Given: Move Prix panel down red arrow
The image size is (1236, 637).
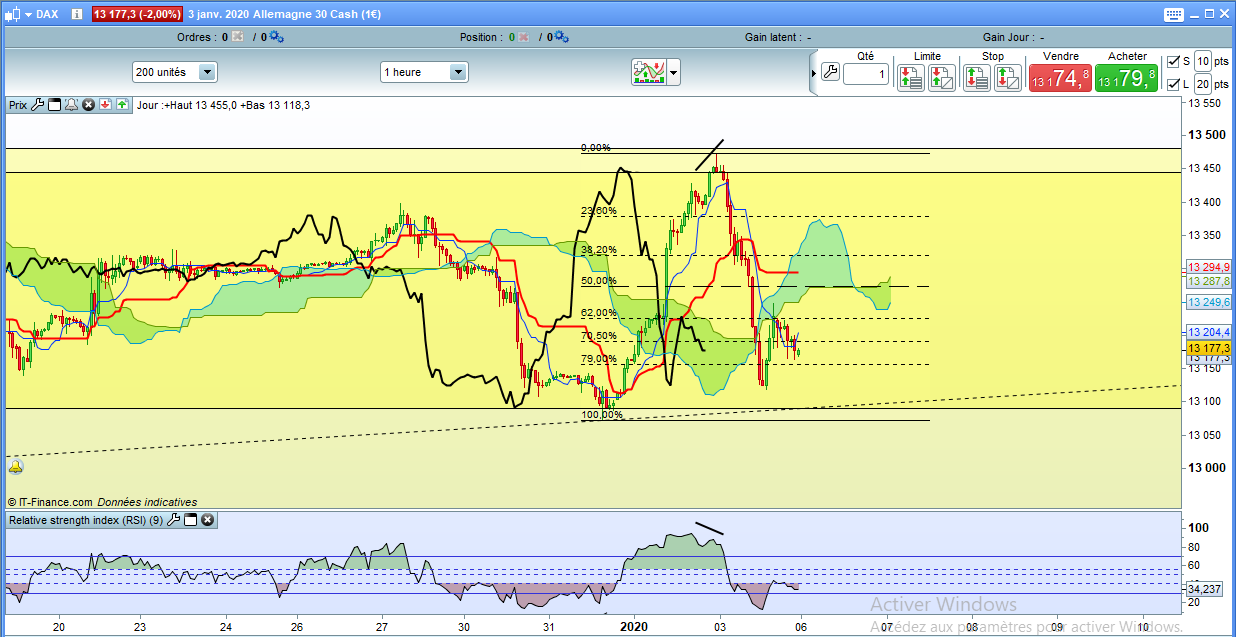Looking at the screenshot, I should (x=105, y=104).
